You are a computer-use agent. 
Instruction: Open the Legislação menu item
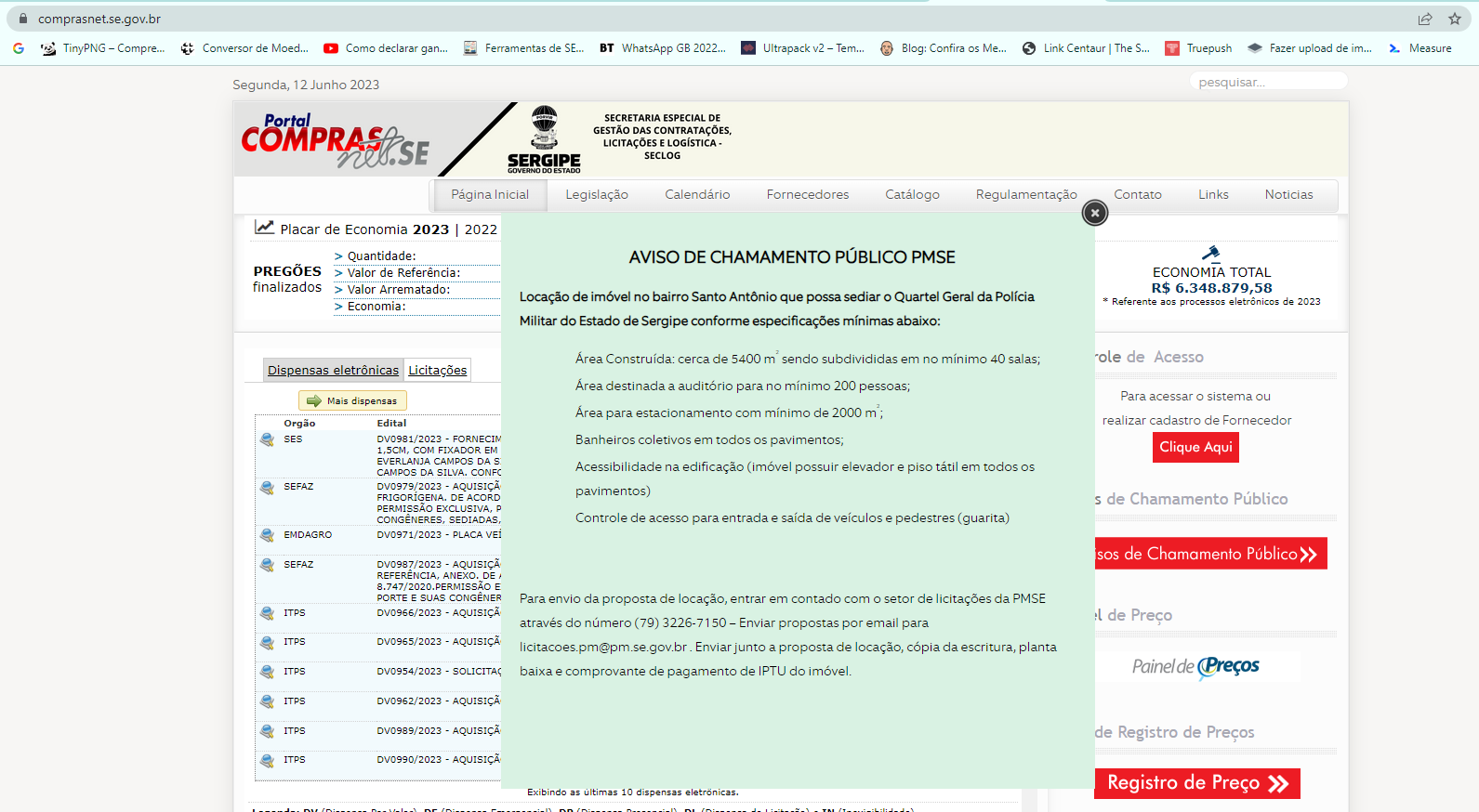coord(597,195)
